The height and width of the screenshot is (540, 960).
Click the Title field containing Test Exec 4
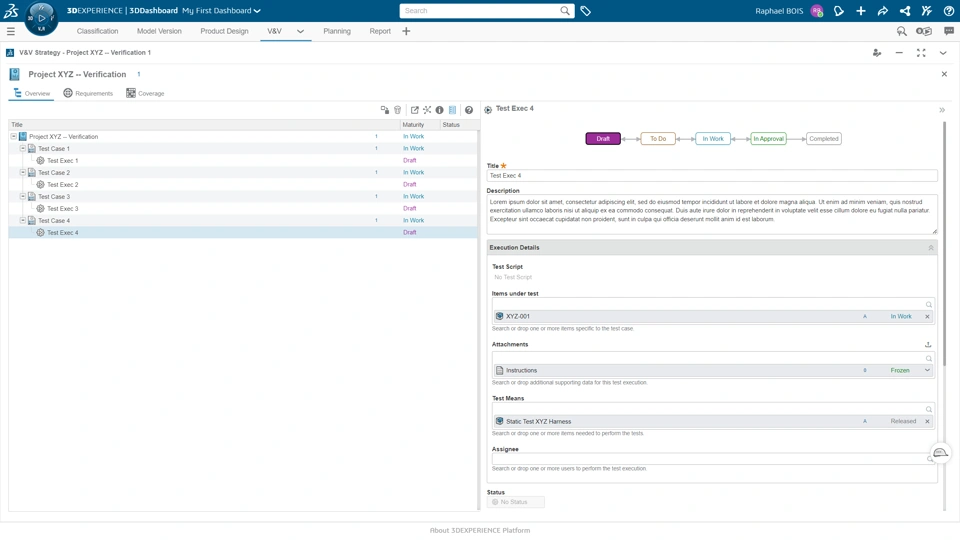(x=712, y=176)
